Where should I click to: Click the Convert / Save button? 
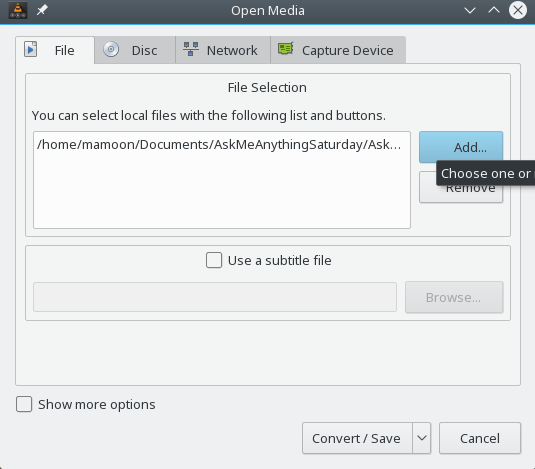[357, 438]
